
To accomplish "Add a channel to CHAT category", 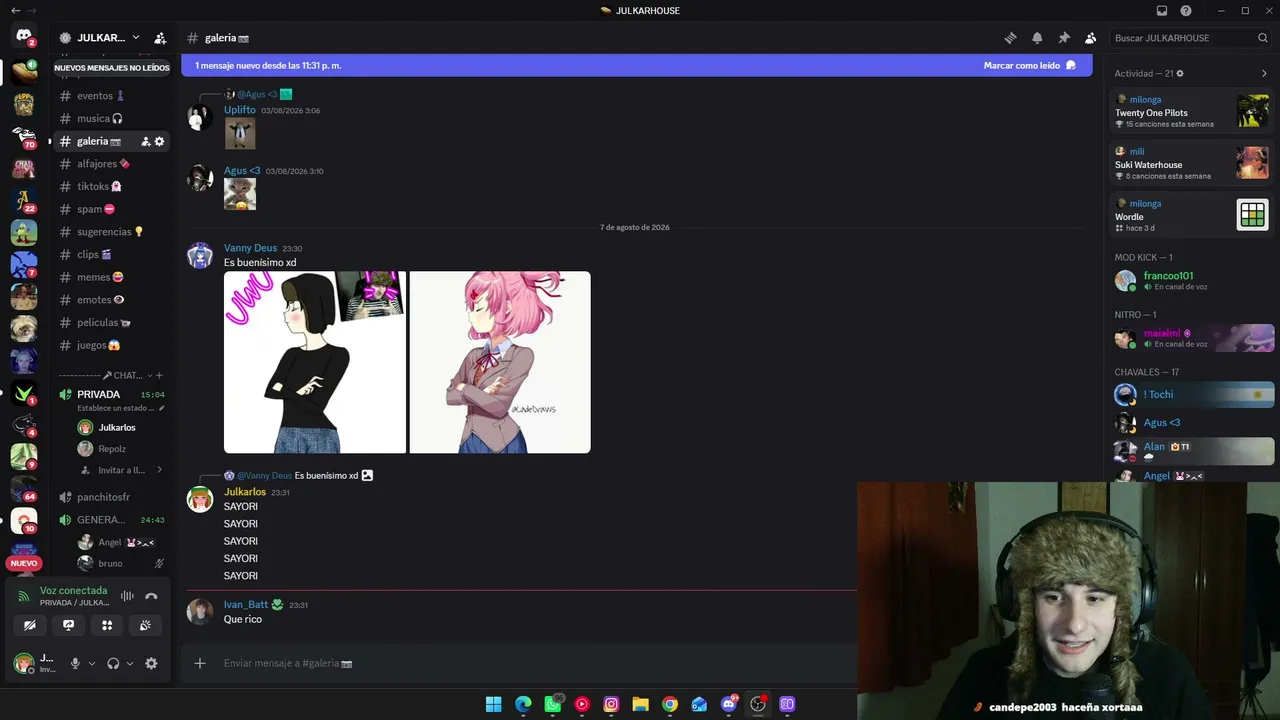I will pos(159,376).
